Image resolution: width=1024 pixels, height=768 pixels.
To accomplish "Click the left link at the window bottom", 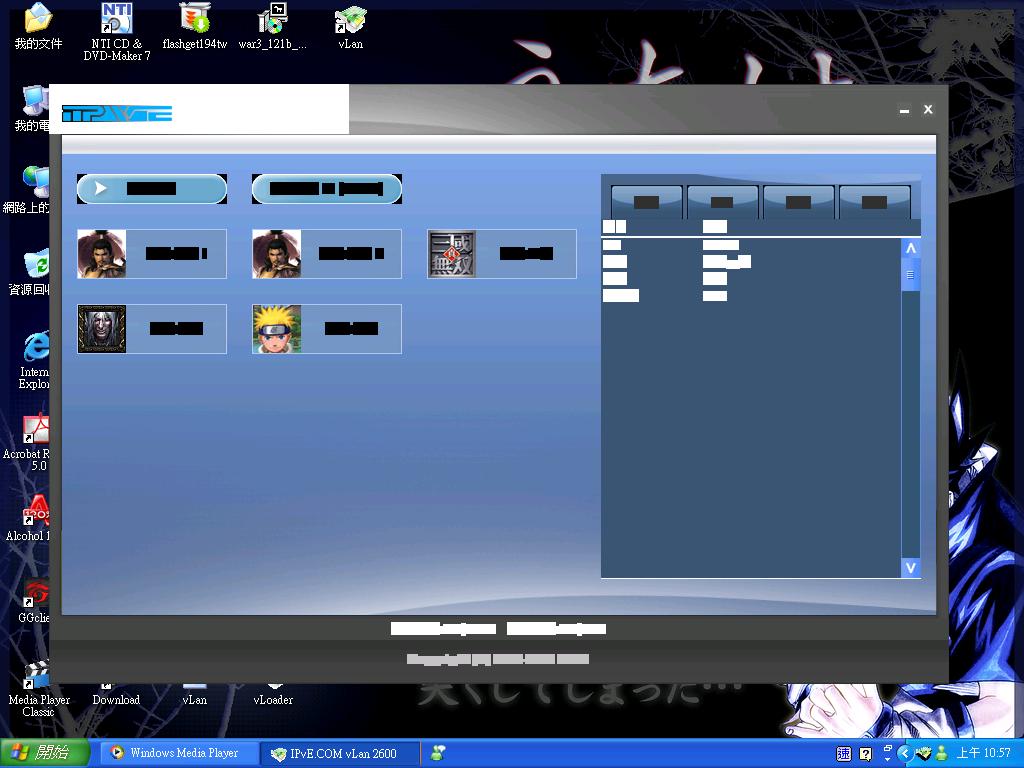I will coord(443,629).
